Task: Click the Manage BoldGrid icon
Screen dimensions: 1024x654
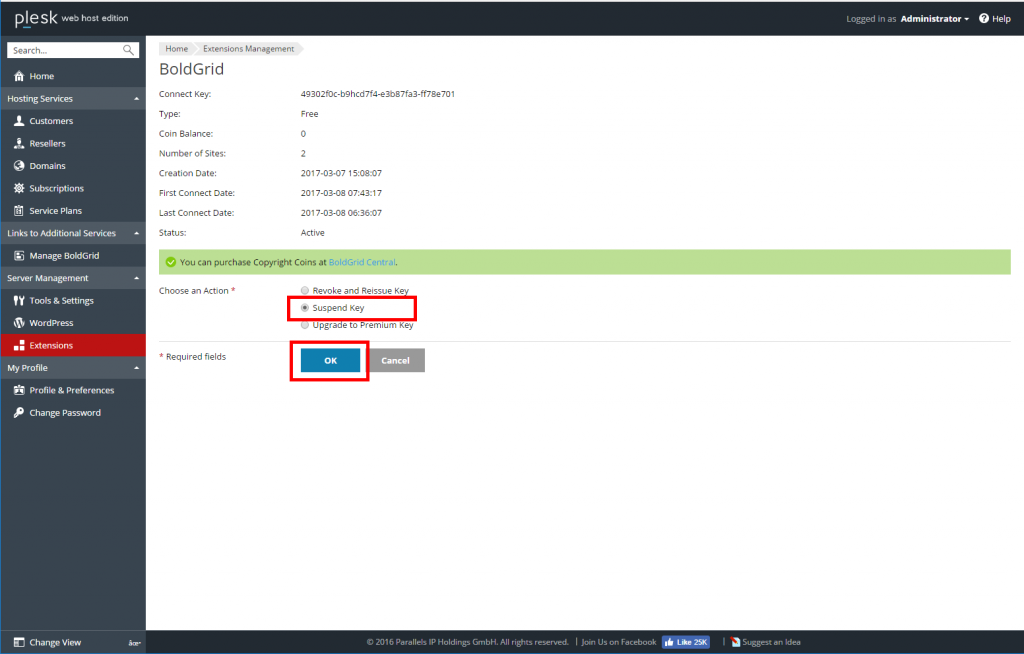Action: [x=19, y=255]
